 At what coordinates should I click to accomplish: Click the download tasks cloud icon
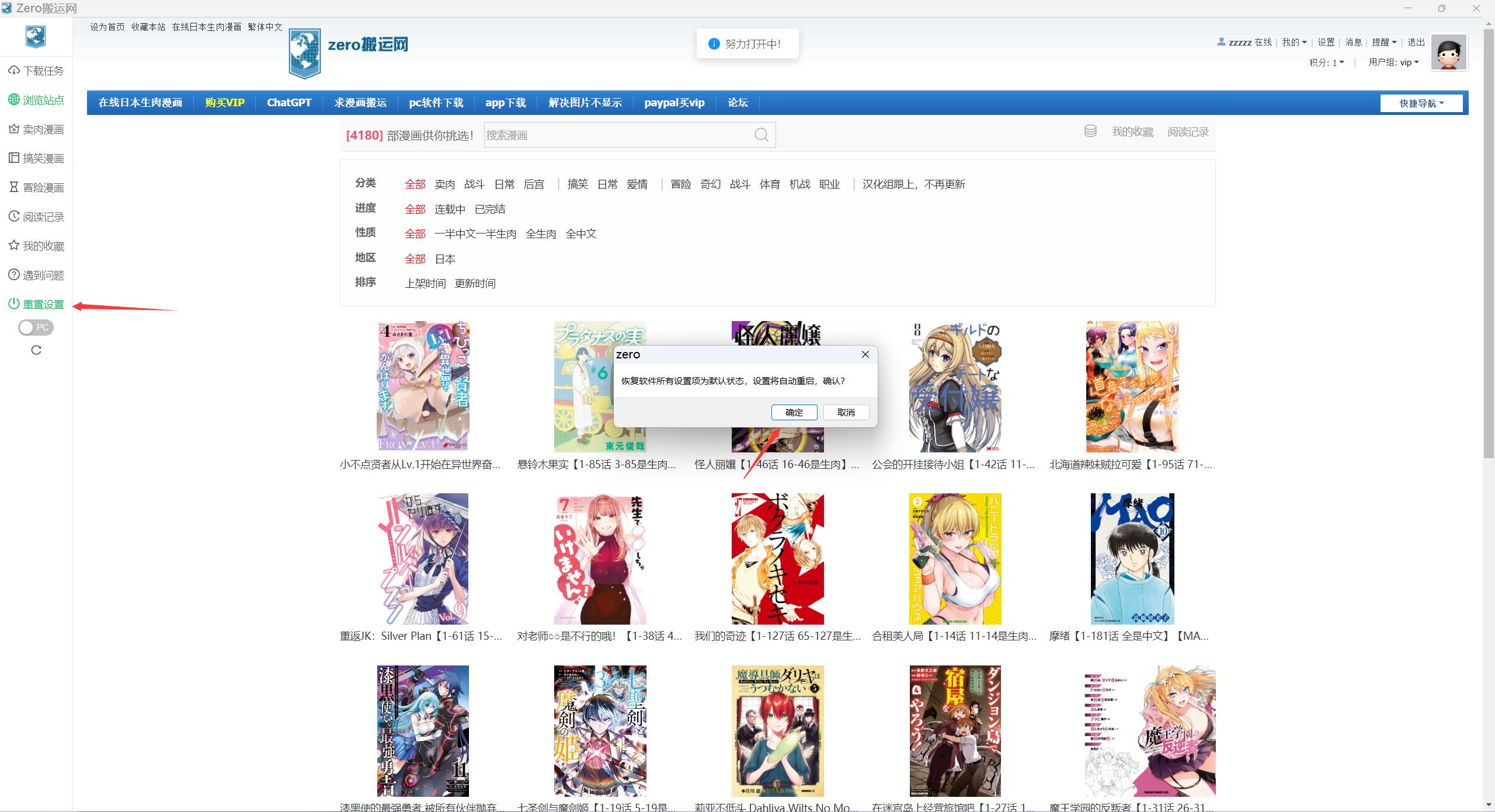(14, 71)
